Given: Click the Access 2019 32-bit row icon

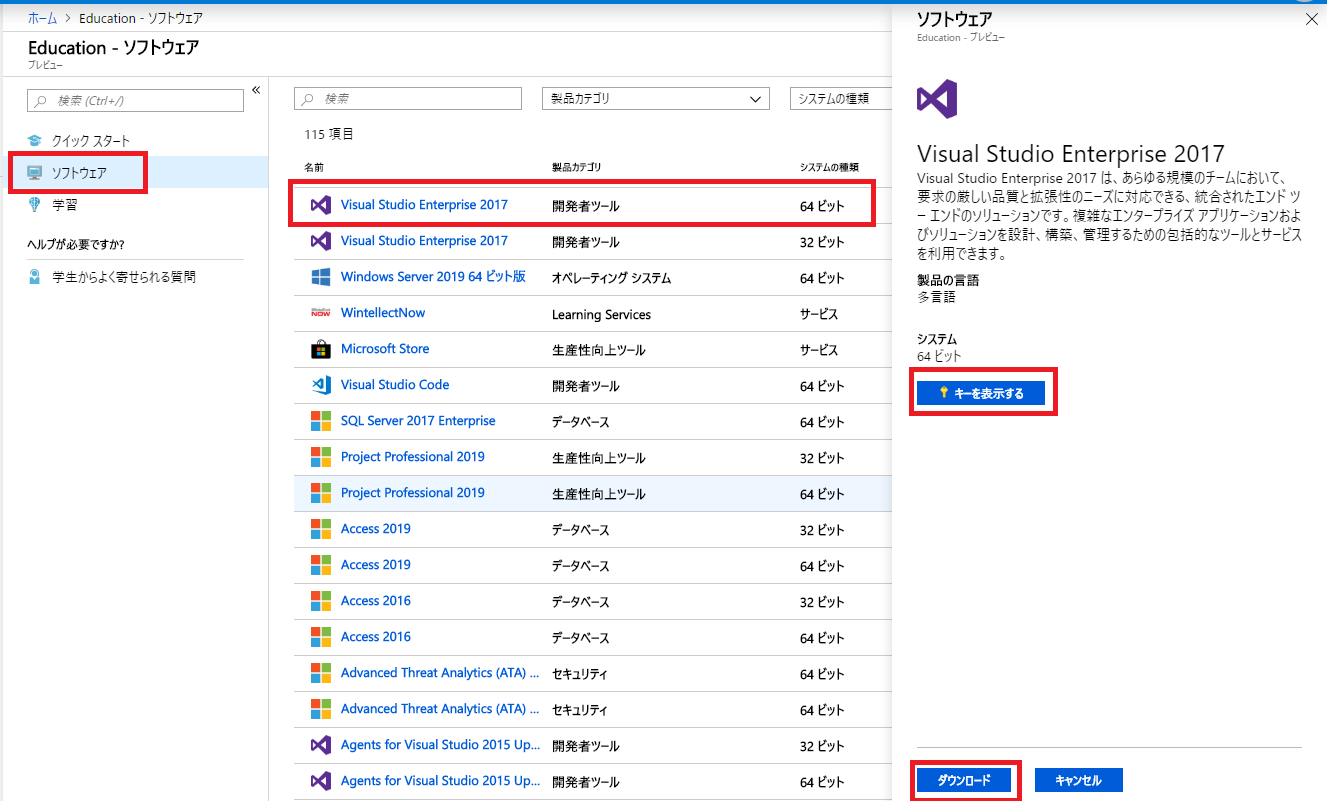Looking at the screenshot, I should [x=320, y=529].
